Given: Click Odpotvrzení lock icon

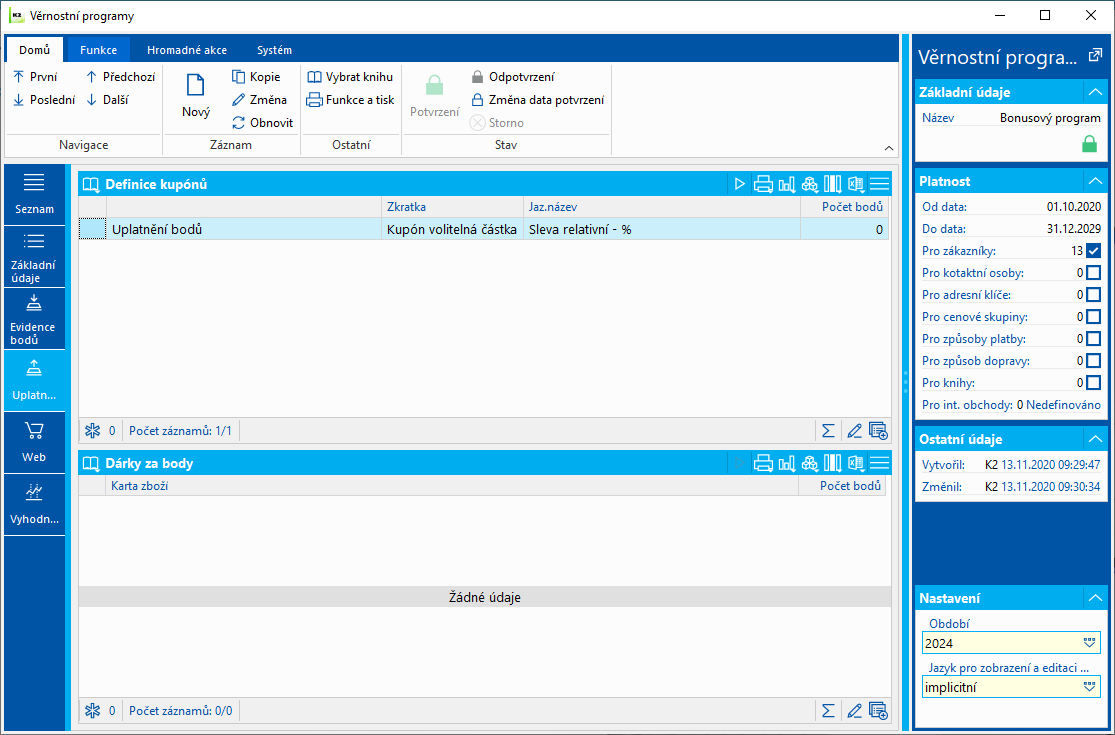Looking at the screenshot, I should click(477, 77).
